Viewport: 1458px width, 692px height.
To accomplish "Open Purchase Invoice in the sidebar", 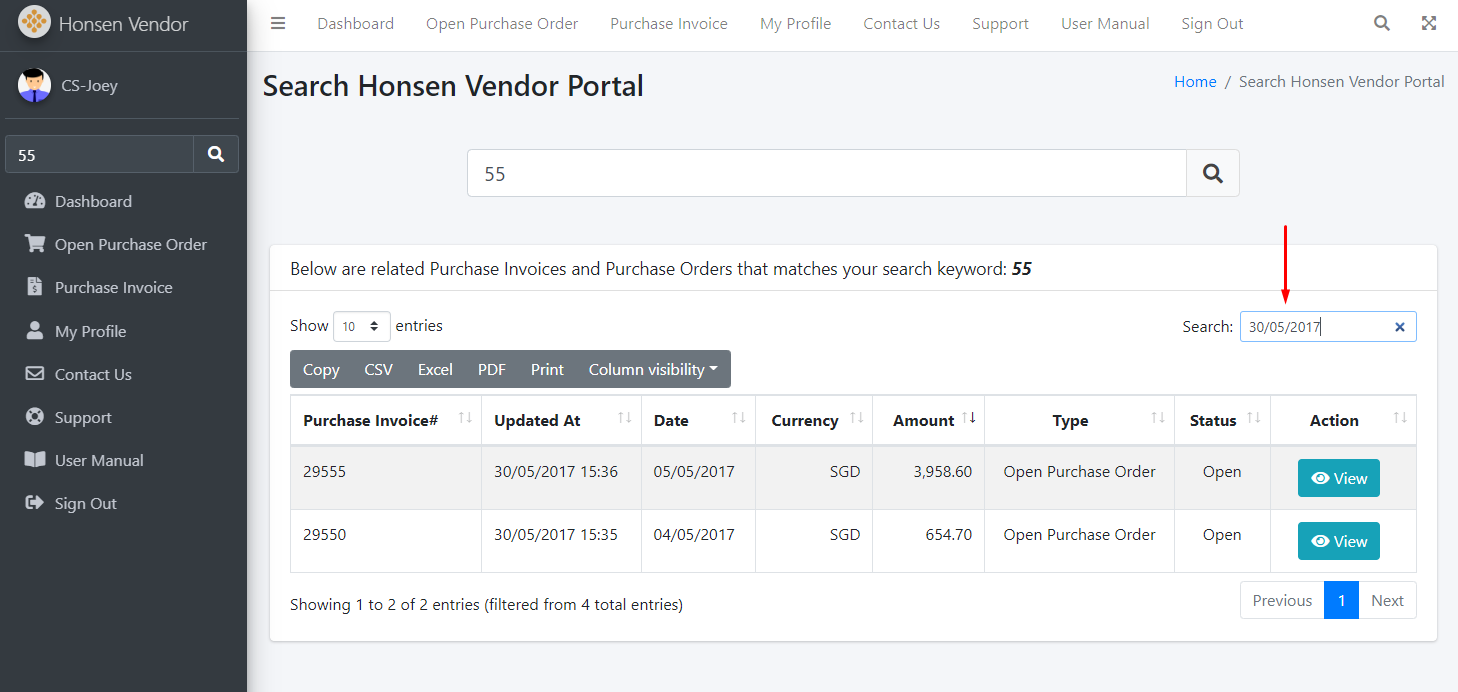I will pos(113,288).
